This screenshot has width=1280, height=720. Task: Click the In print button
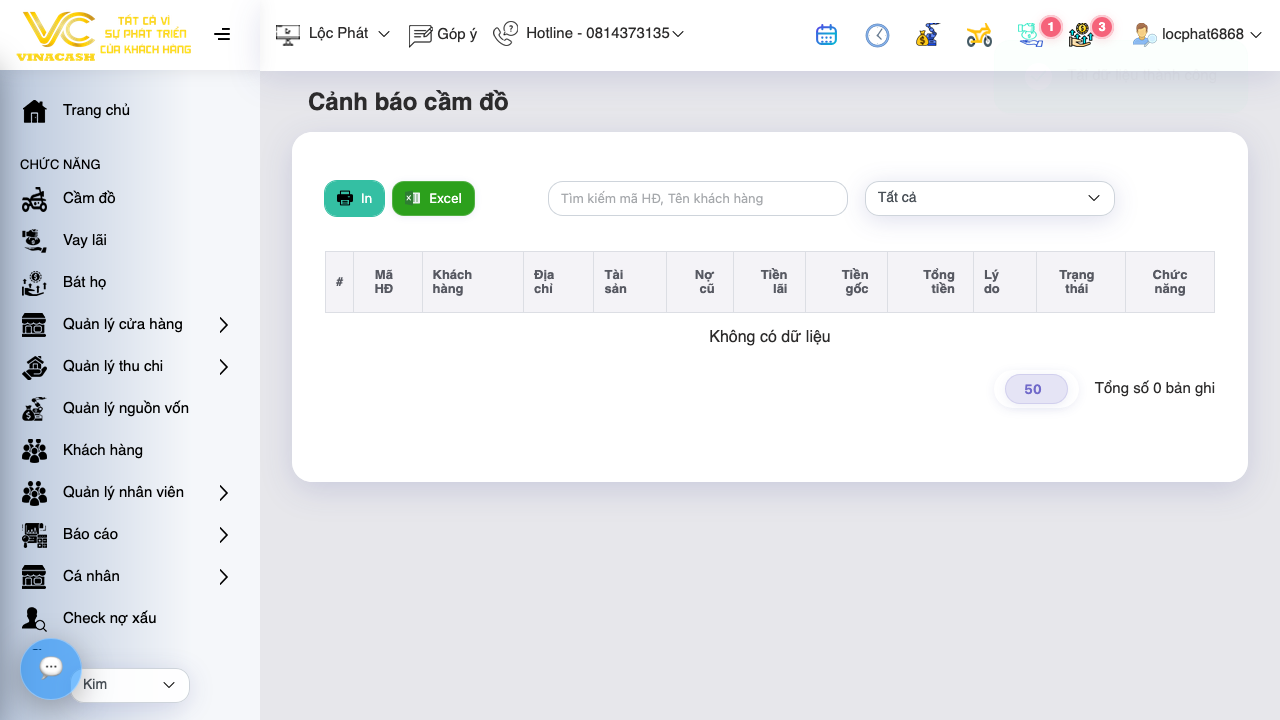(354, 198)
